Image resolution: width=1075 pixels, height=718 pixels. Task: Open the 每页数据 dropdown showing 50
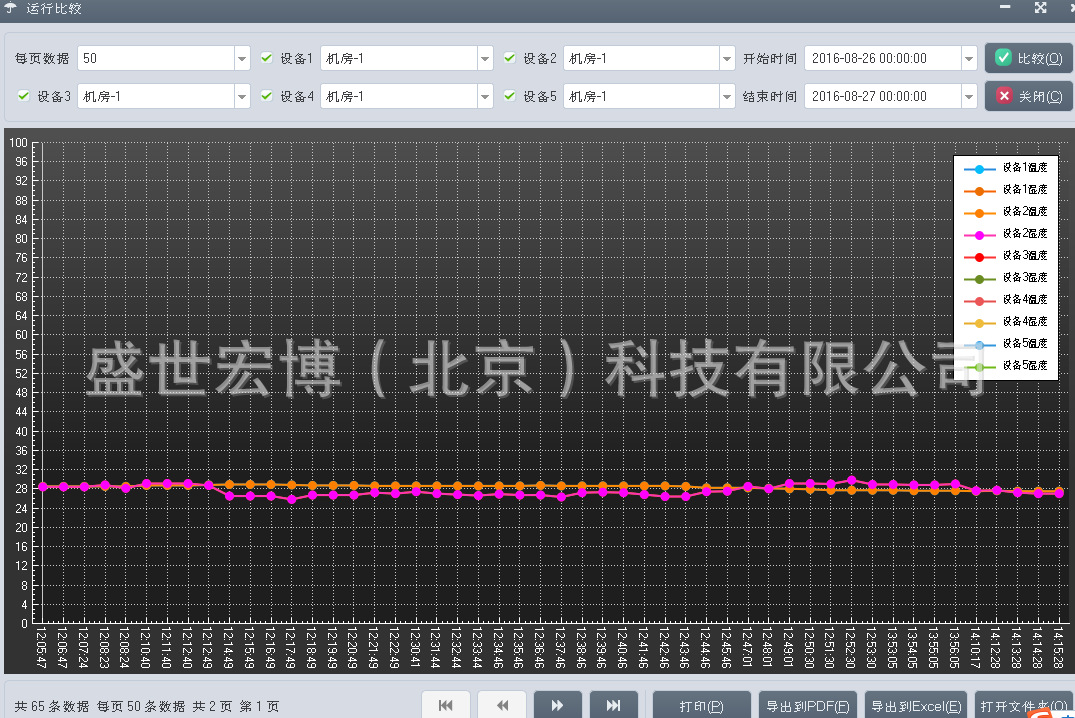[x=242, y=58]
